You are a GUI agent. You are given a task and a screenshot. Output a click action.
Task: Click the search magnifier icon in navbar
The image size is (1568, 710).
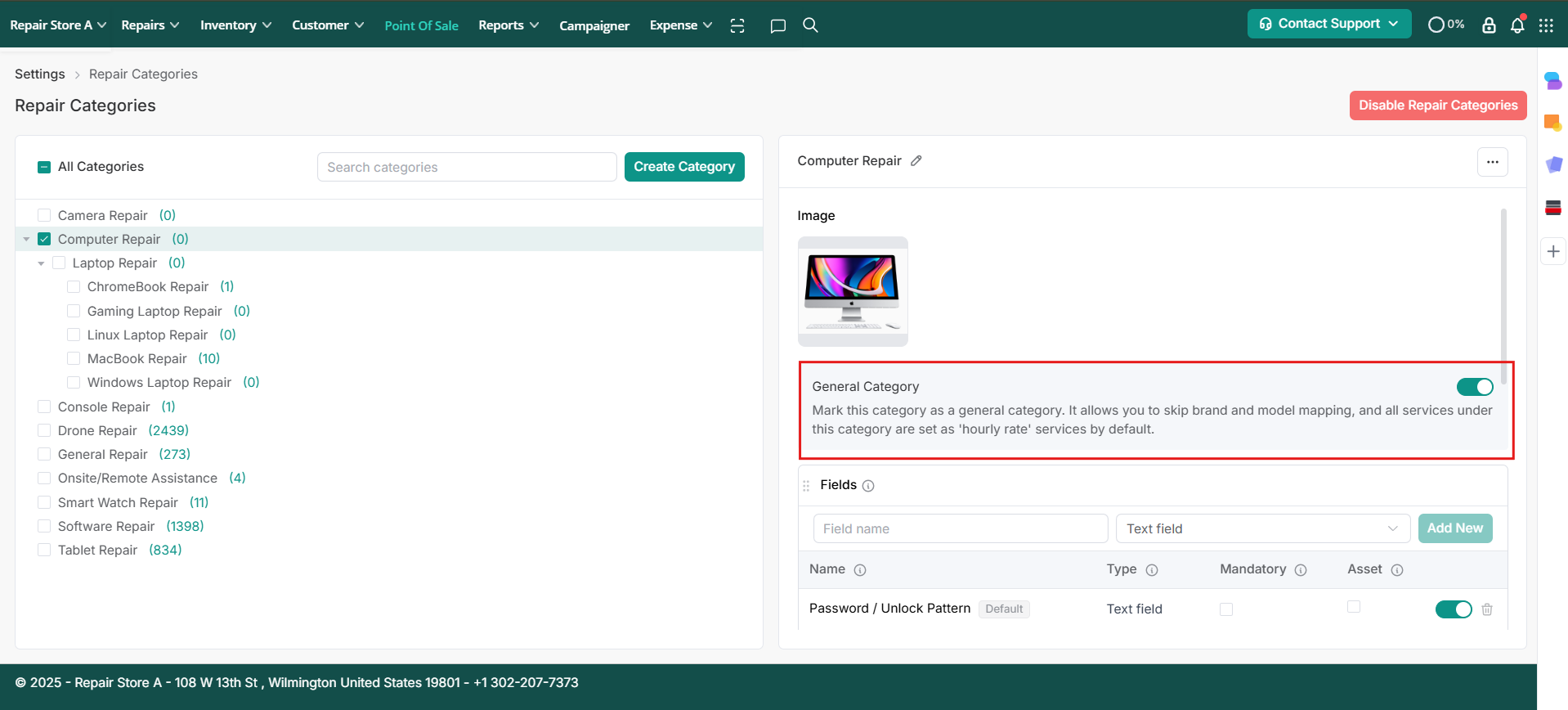[810, 25]
